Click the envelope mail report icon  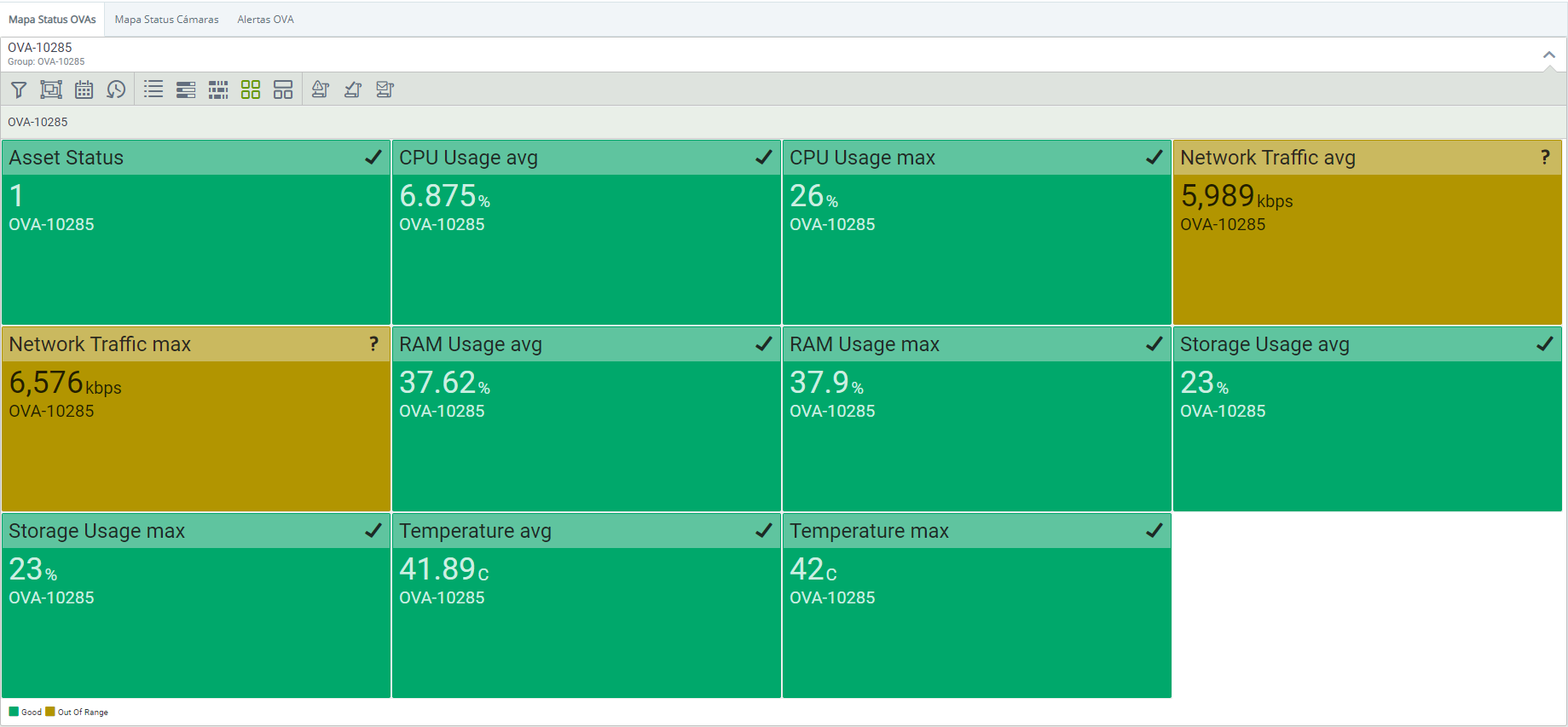385,89
